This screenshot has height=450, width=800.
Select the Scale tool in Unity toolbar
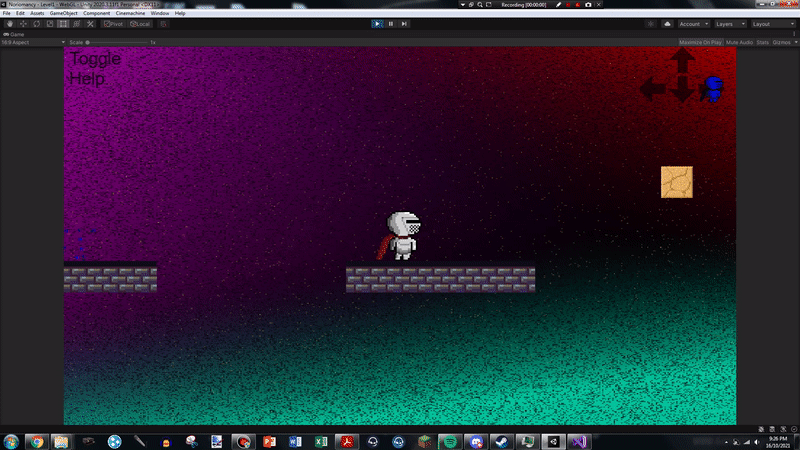click(x=49, y=24)
